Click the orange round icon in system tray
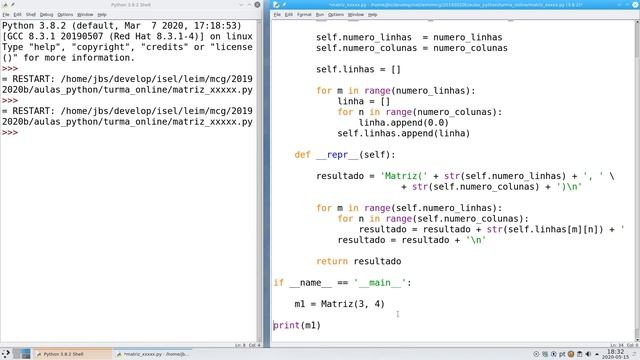This screenshot has width=640, height=360. click(571, 354)
